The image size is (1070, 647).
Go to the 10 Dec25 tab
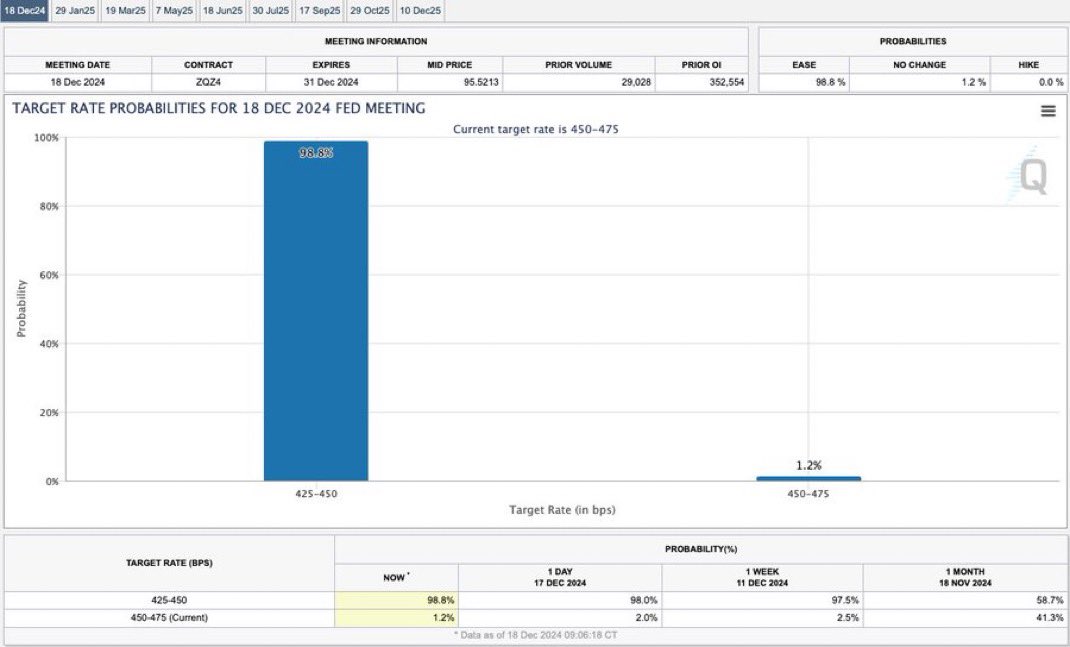[x=420, y=10]
